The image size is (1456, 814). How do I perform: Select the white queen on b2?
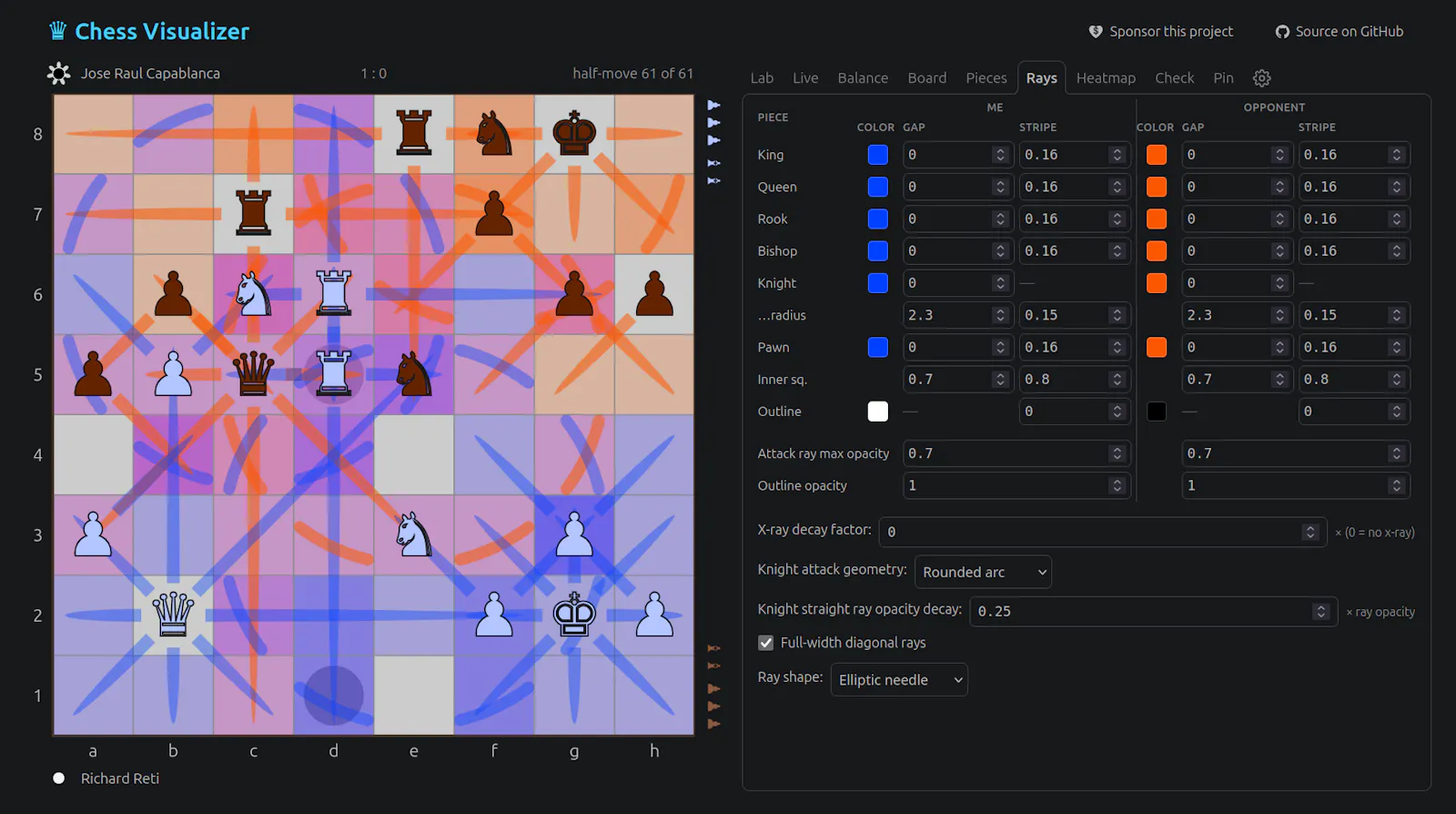click(x=173, y=615)
